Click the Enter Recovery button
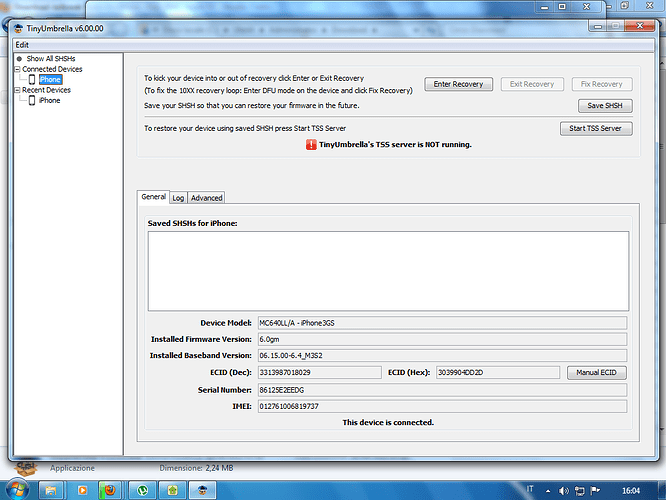 click(456, 84)
